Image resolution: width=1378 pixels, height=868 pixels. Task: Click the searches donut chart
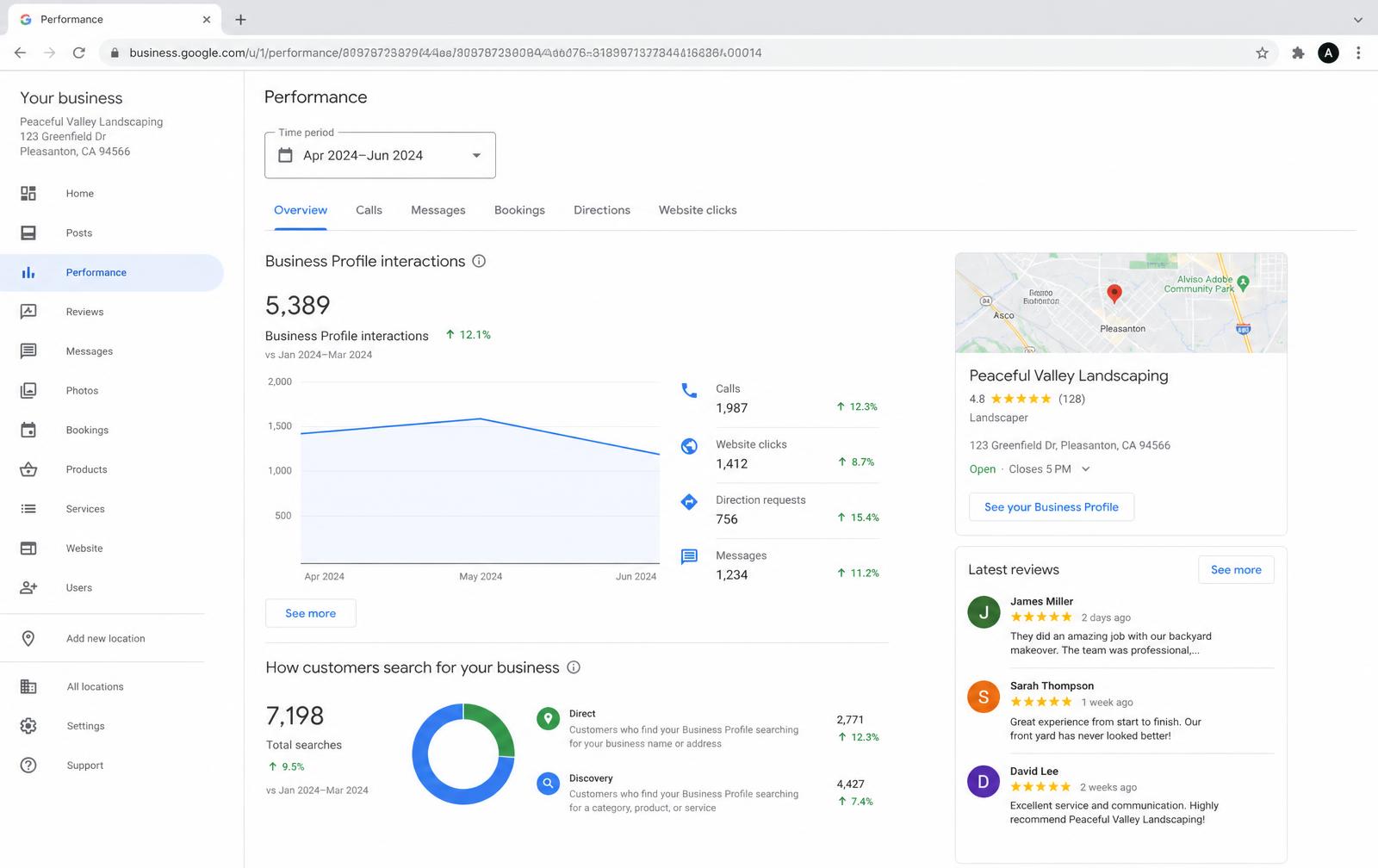463,754
